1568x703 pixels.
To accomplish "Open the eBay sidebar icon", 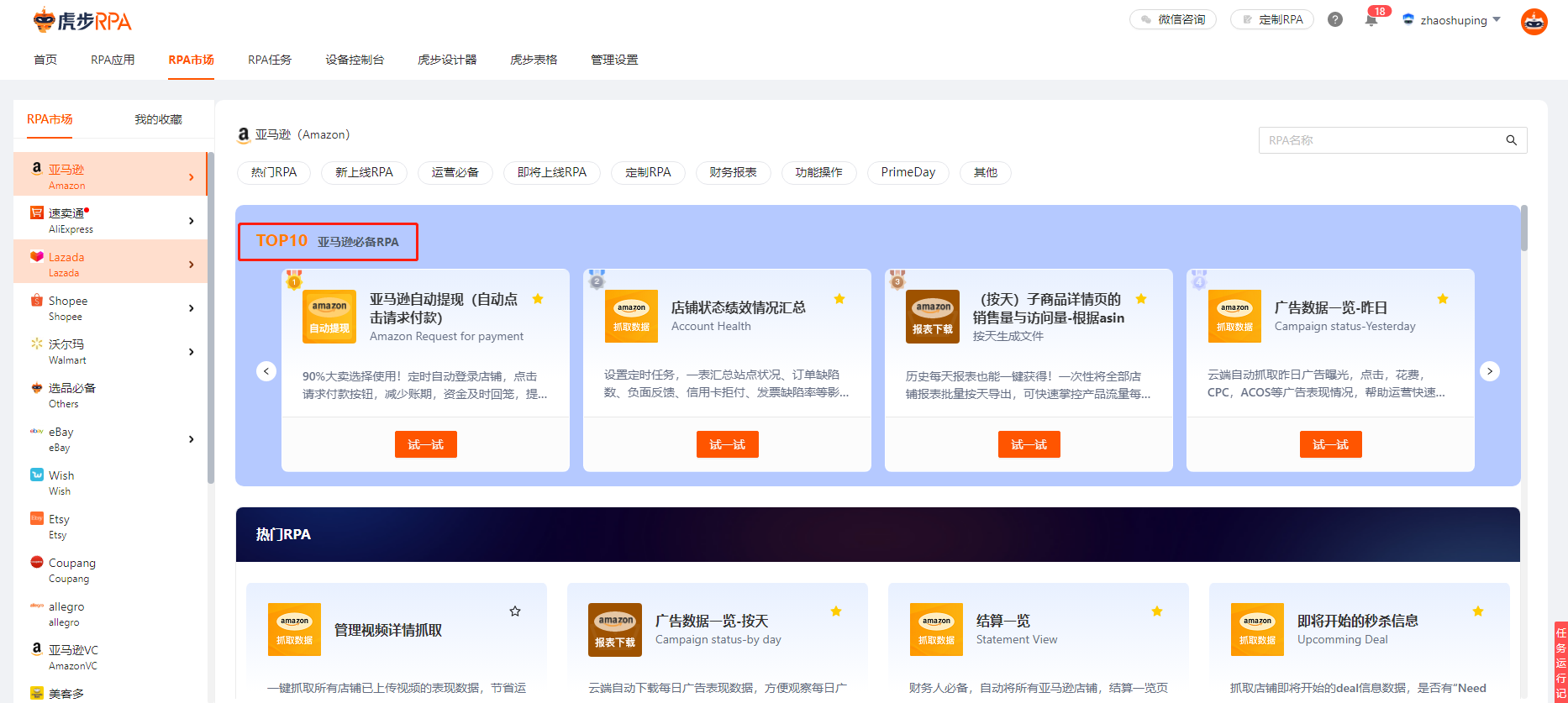I will click(37, 431).
